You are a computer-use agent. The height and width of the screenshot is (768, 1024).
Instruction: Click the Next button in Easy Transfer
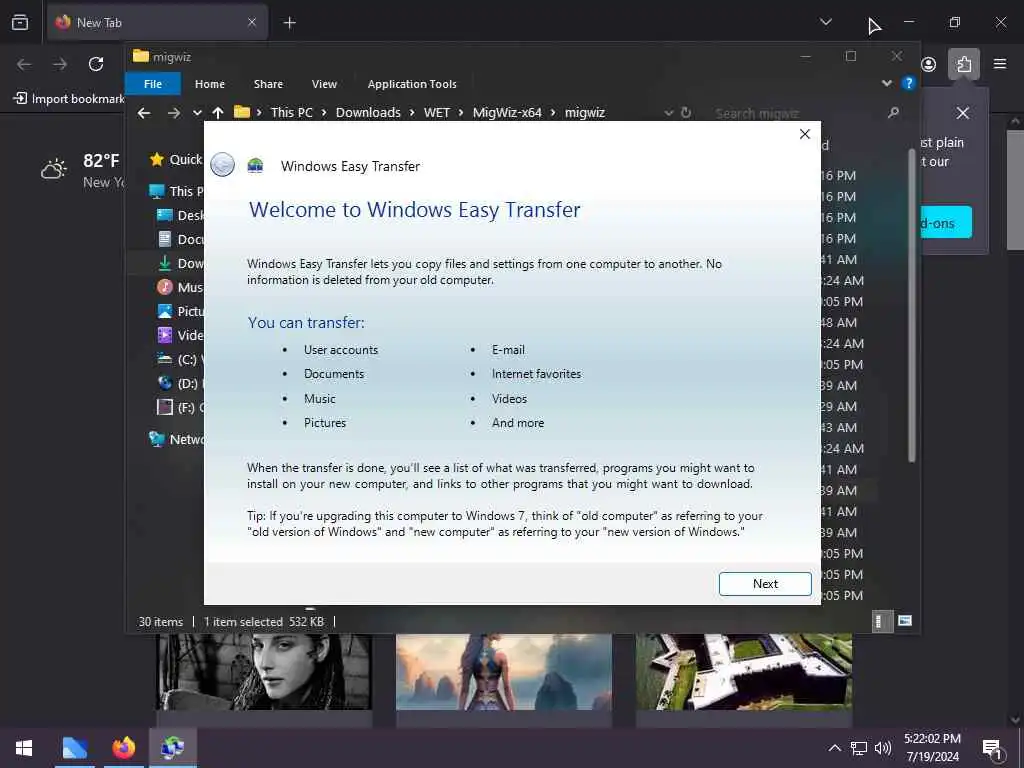[765, 584]
